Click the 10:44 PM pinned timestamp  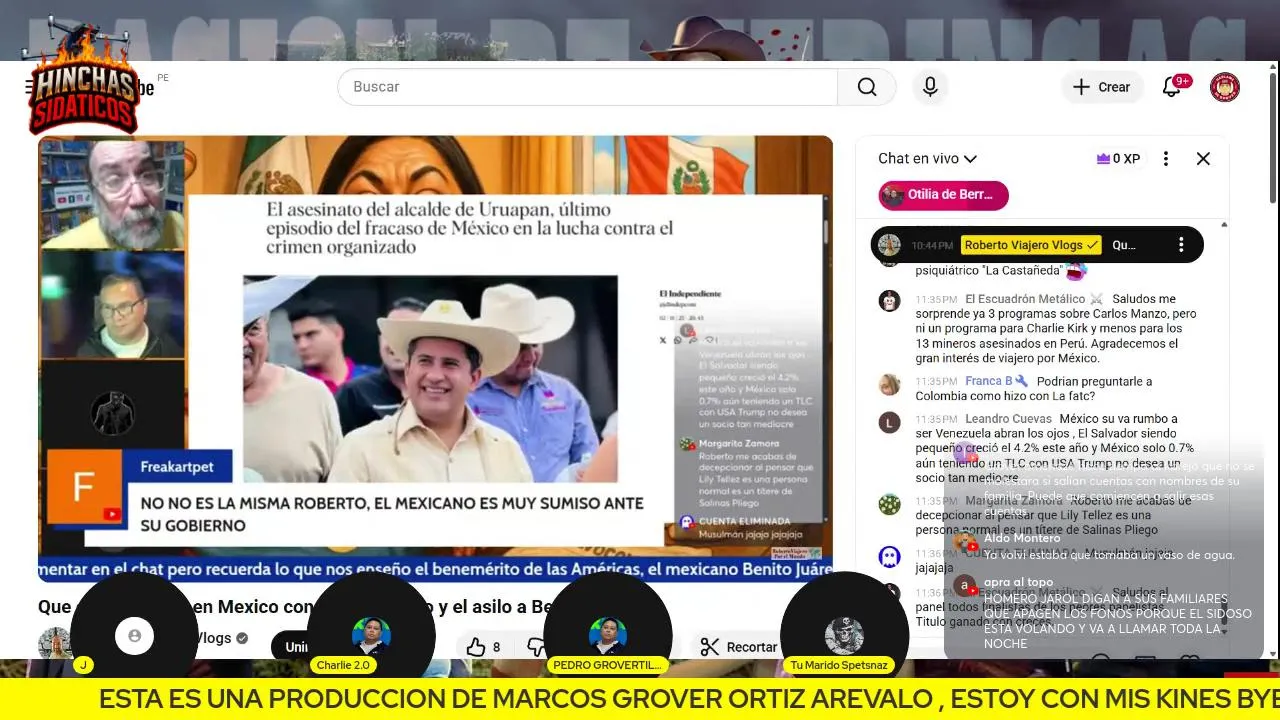point(932,245)
